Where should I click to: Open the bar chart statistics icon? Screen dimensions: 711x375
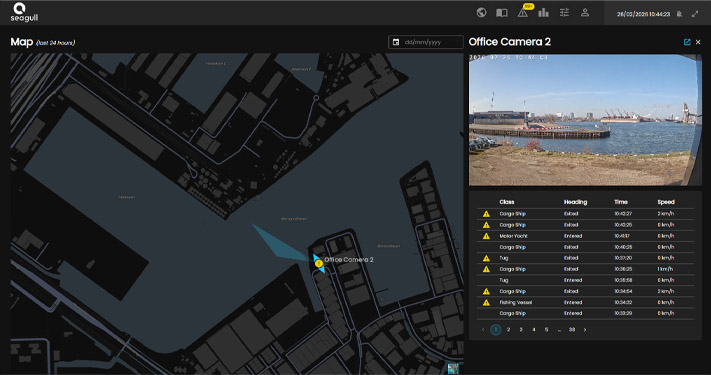coord(543,13)
